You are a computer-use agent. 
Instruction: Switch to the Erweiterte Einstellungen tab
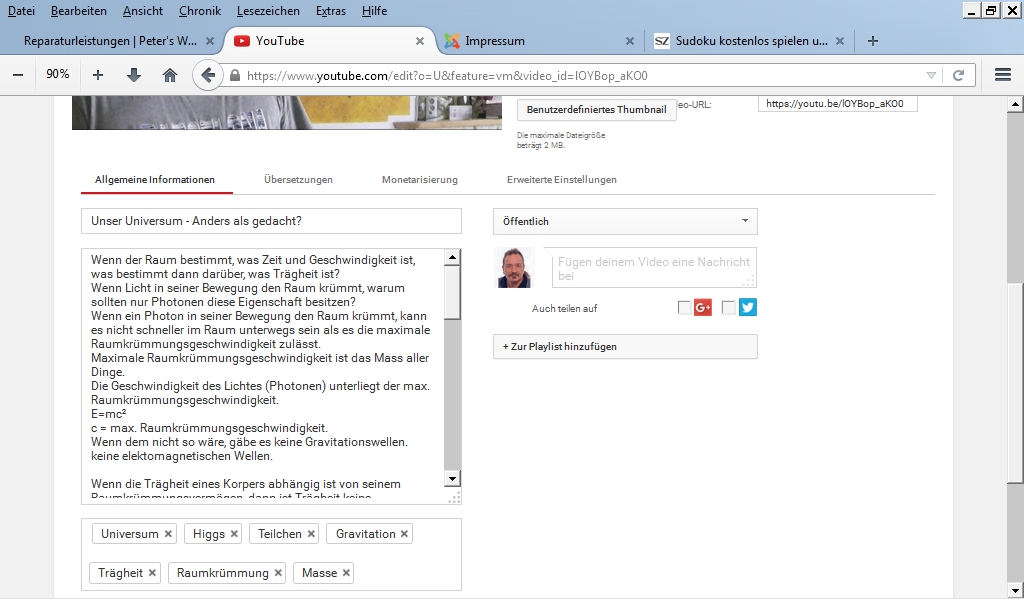coord(561,180)
